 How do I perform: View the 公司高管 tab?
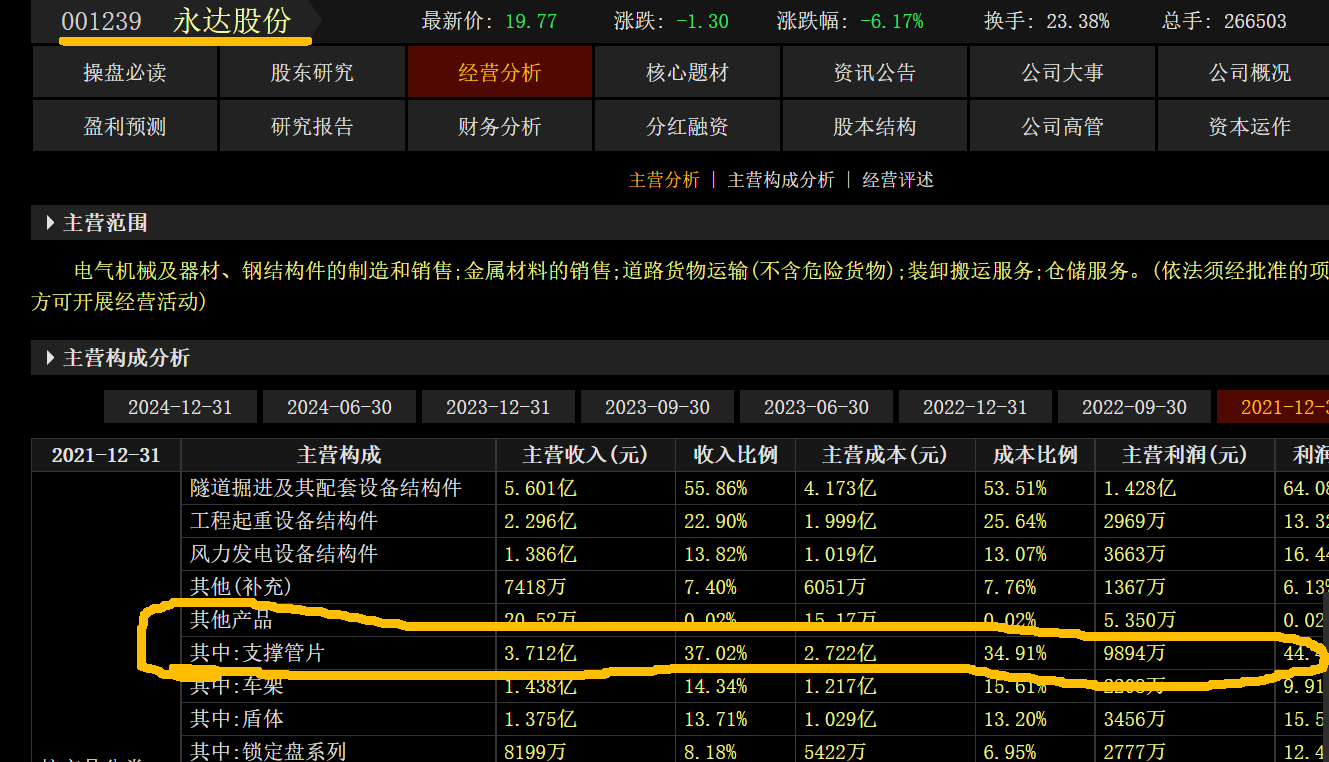(x=1062, y=126)
